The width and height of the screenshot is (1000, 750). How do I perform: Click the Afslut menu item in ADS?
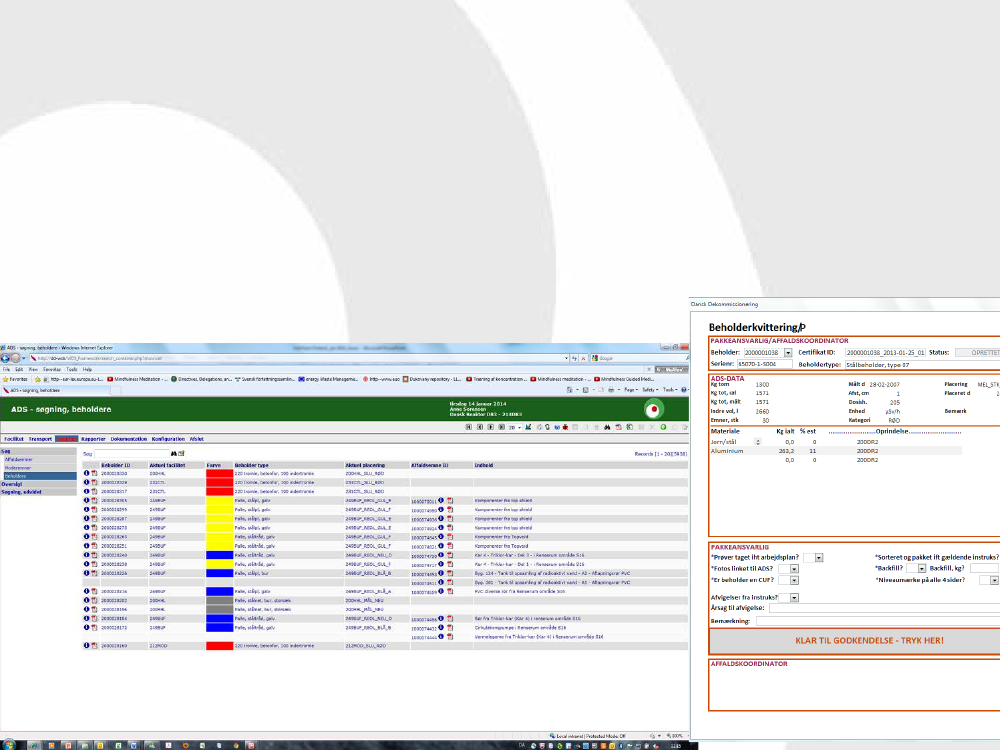[x=196, y=439]
